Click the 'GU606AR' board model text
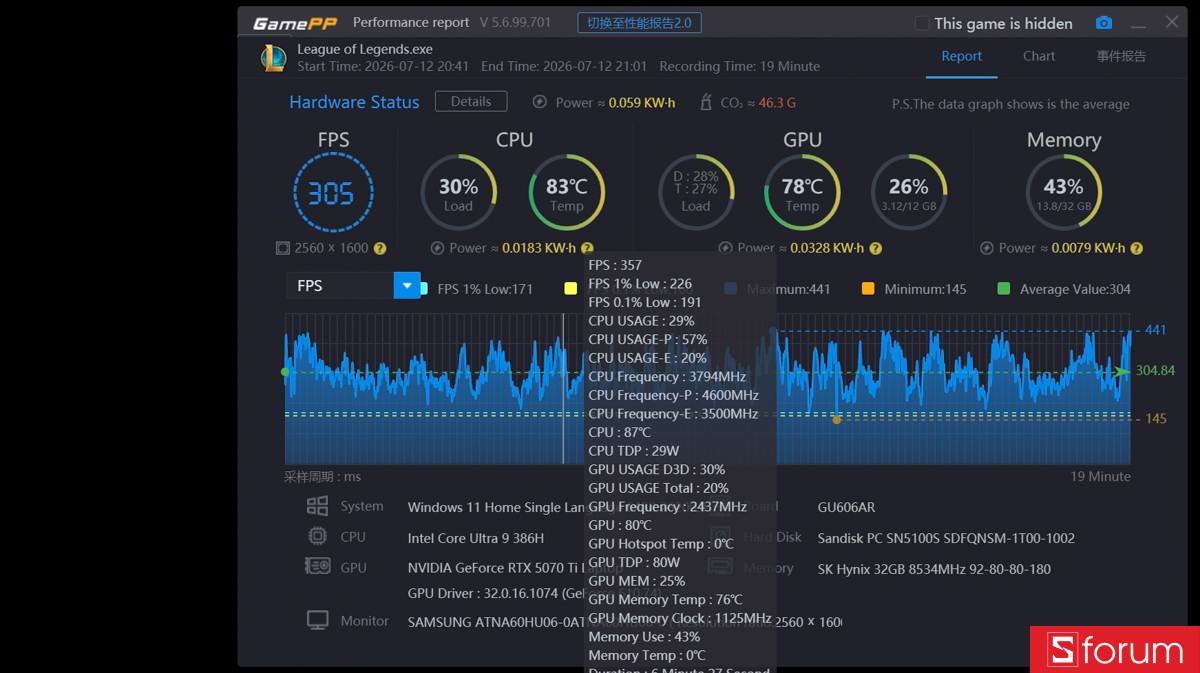The height and width of the screenshot is (673, 1200). [846, 507]
